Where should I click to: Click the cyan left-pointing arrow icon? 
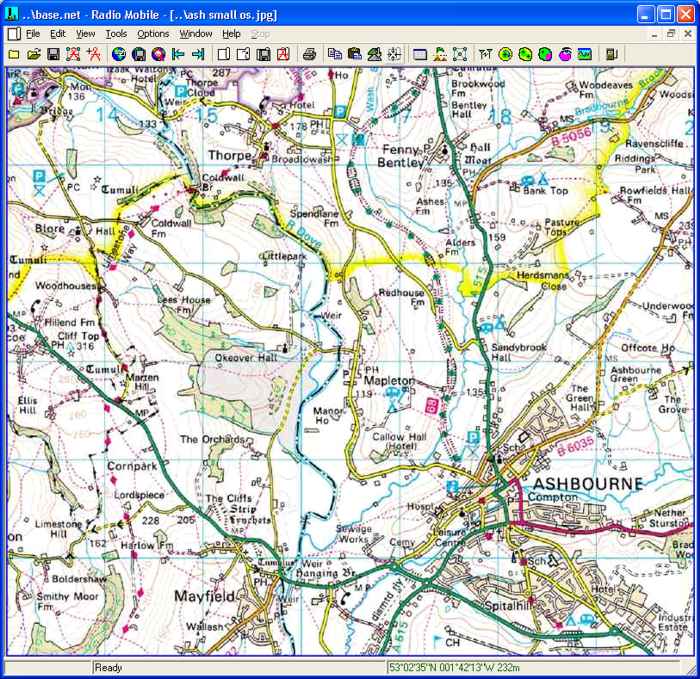click(178, 54)
